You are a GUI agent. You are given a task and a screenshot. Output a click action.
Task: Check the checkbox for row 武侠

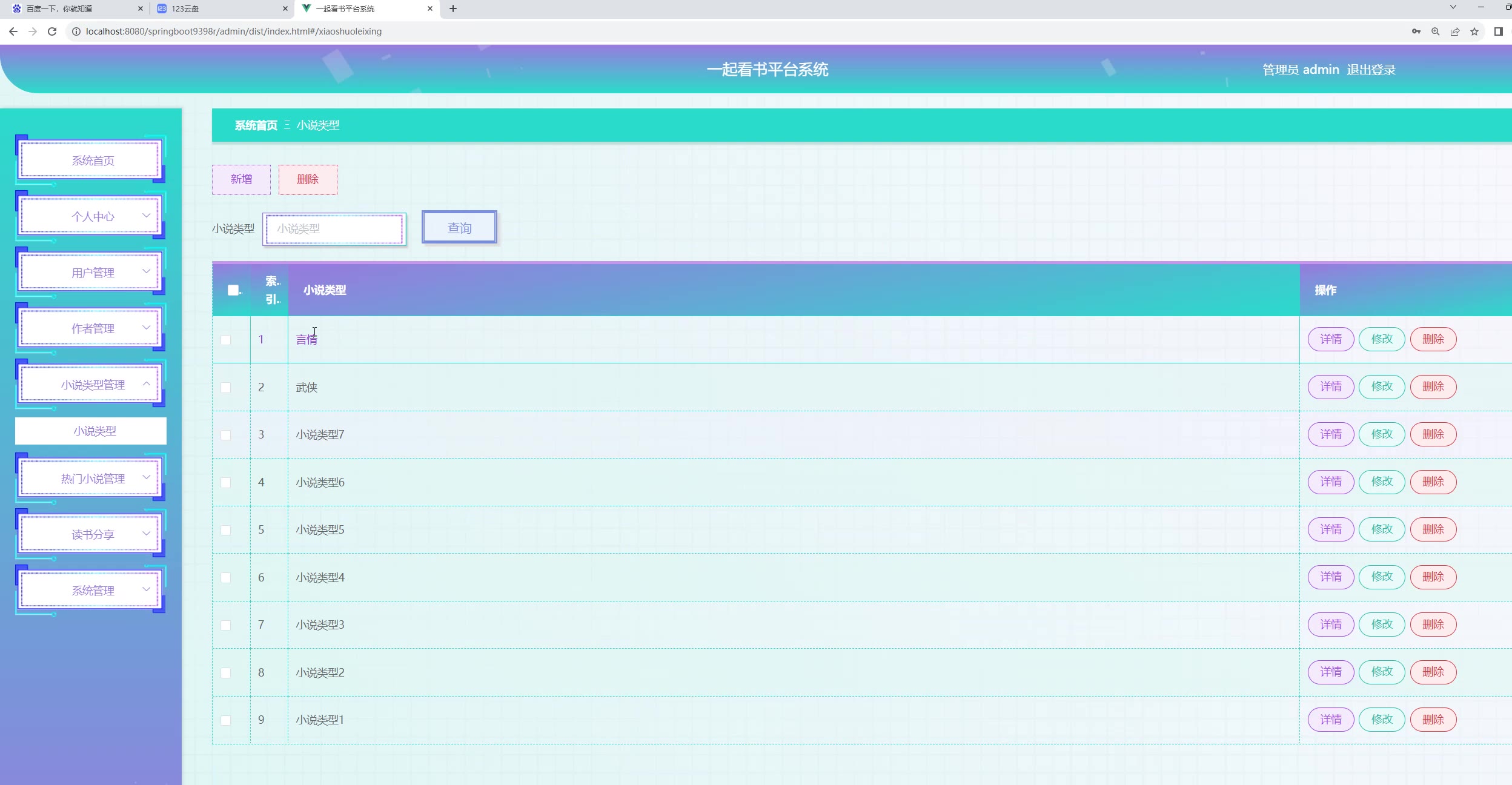click(226, 387)
